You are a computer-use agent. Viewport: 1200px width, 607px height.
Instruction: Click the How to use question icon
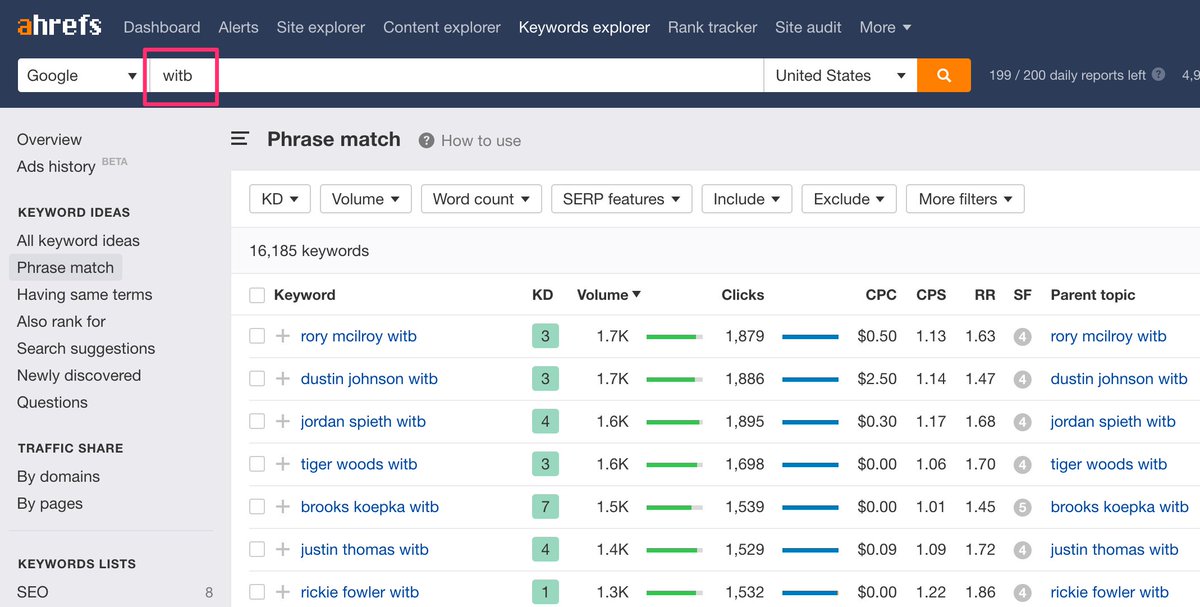tap(427, 140)
